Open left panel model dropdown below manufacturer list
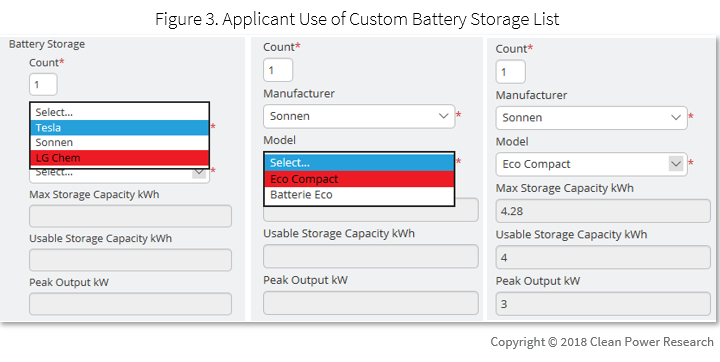 tap(119, 175)
